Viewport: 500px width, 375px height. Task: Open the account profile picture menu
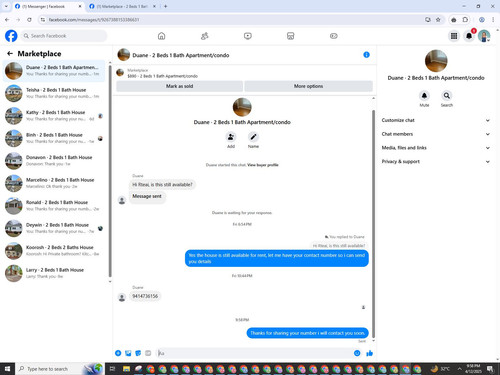point(484,36)
